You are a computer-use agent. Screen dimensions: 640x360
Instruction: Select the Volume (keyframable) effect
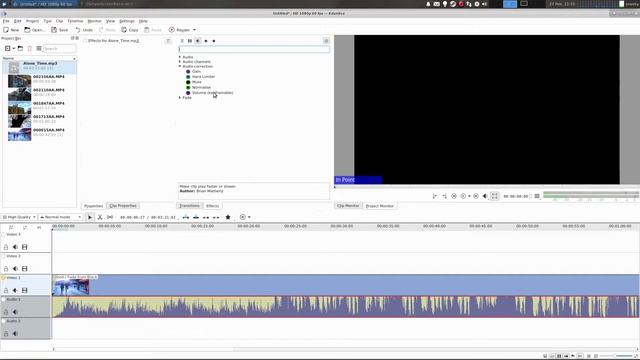click(212, 93)
